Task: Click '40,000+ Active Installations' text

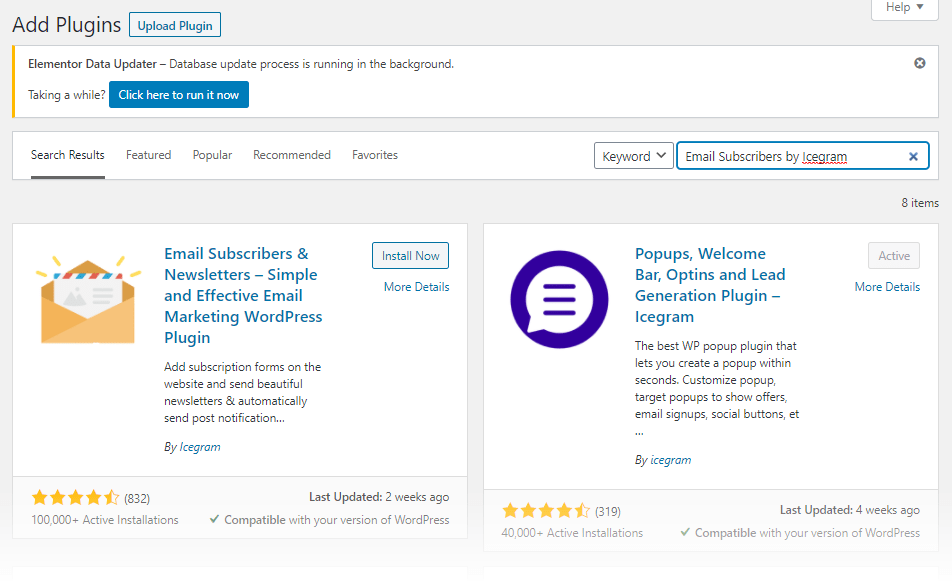Action: (x=572, y=533)
